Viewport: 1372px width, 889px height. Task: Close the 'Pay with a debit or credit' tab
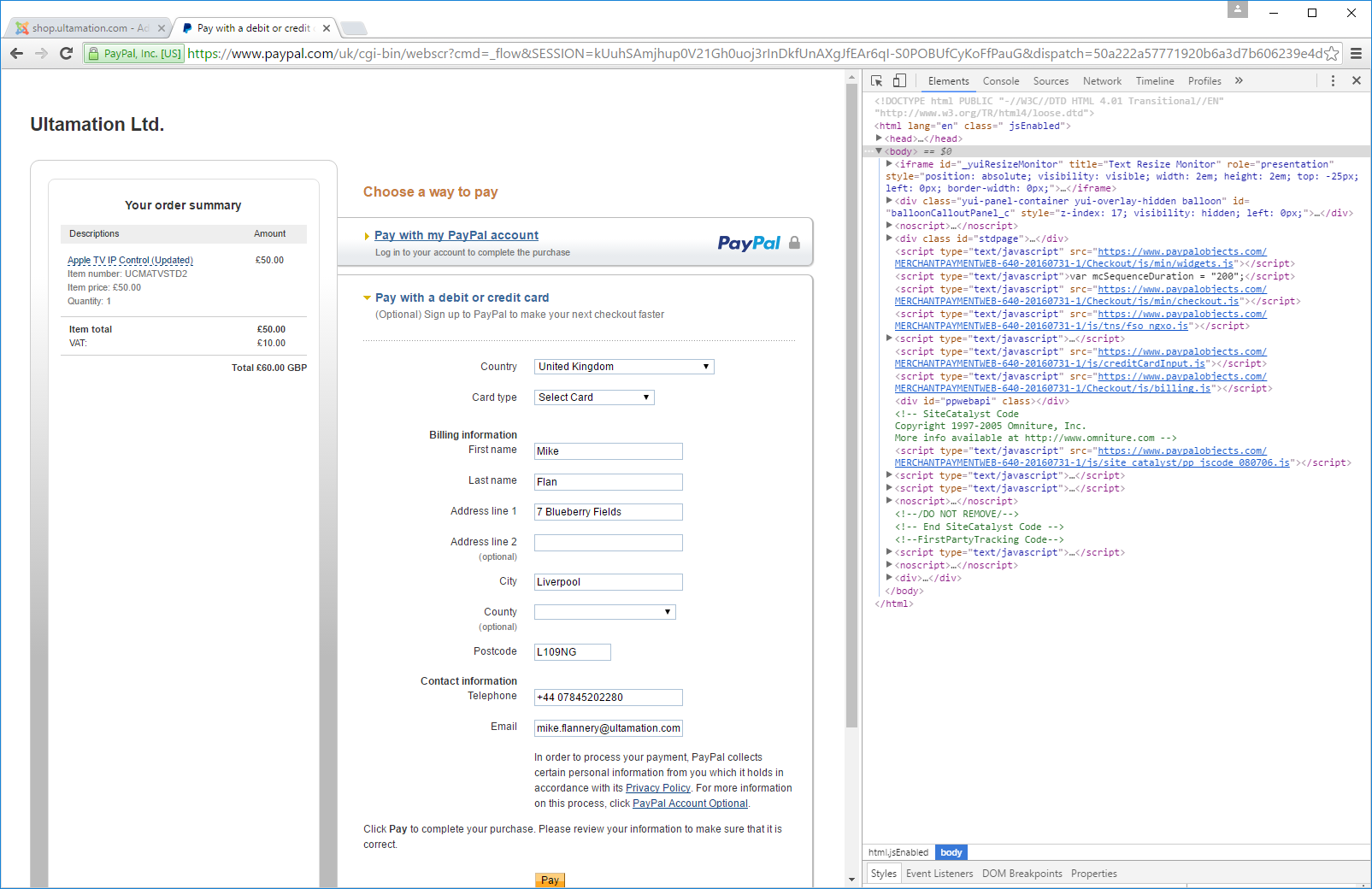tap(327, 28)
